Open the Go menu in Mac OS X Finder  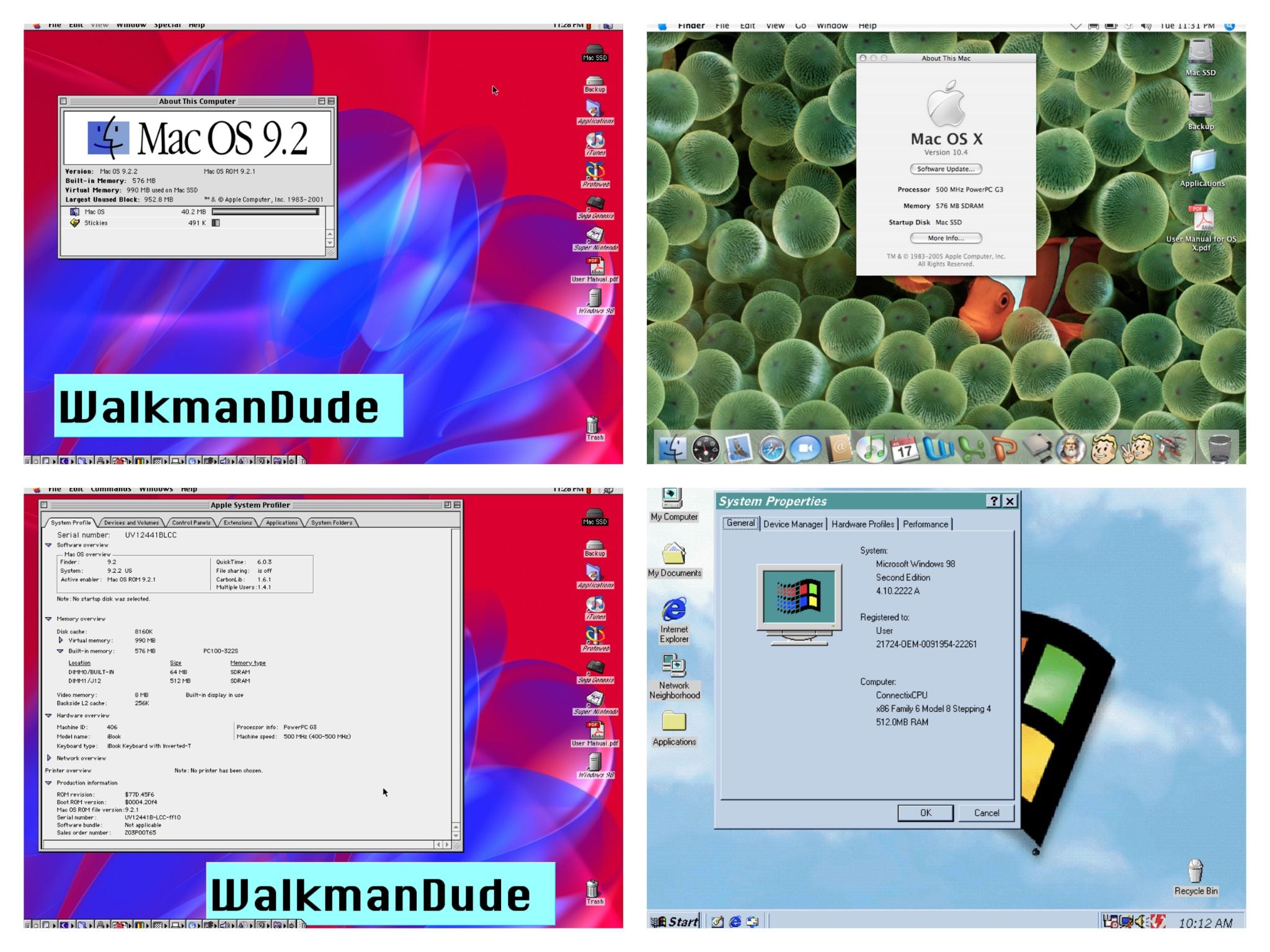click(801, 25)
